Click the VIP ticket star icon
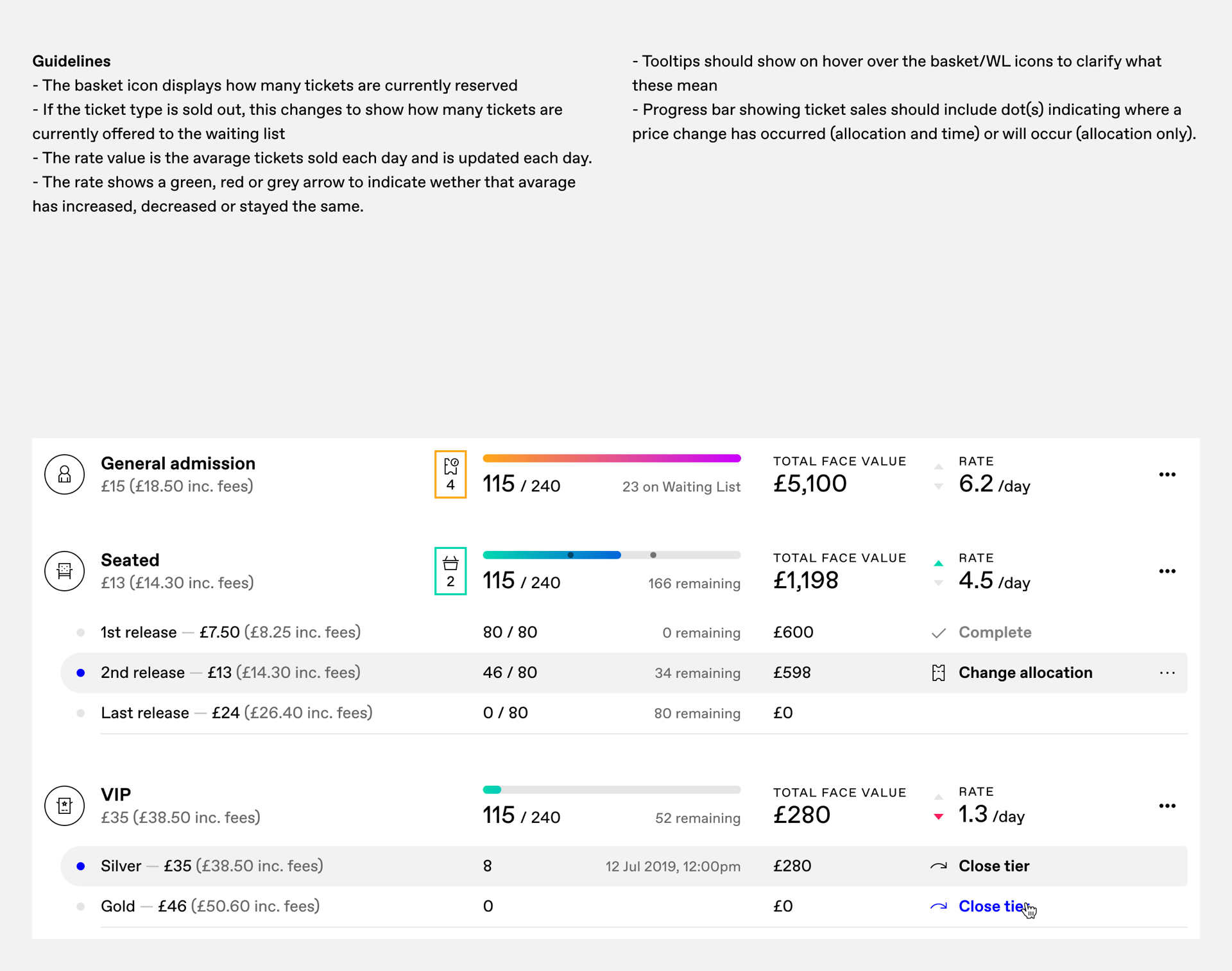Viewport: 1232px width, 971px height. (64, 806)
